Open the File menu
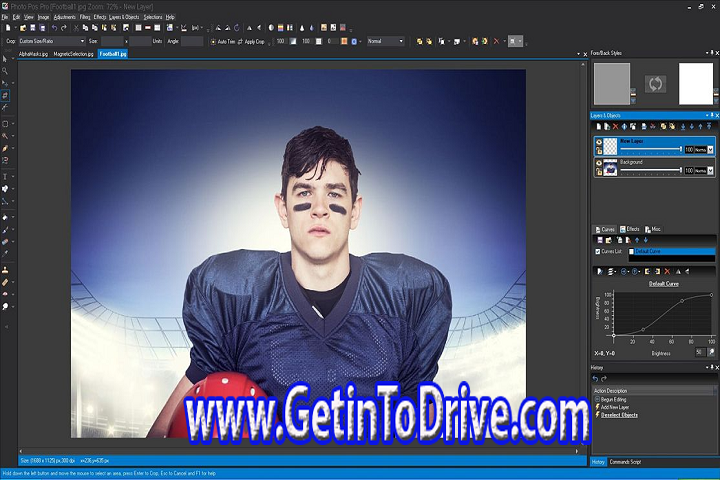720x480 pixels. [x=5, y=17]
